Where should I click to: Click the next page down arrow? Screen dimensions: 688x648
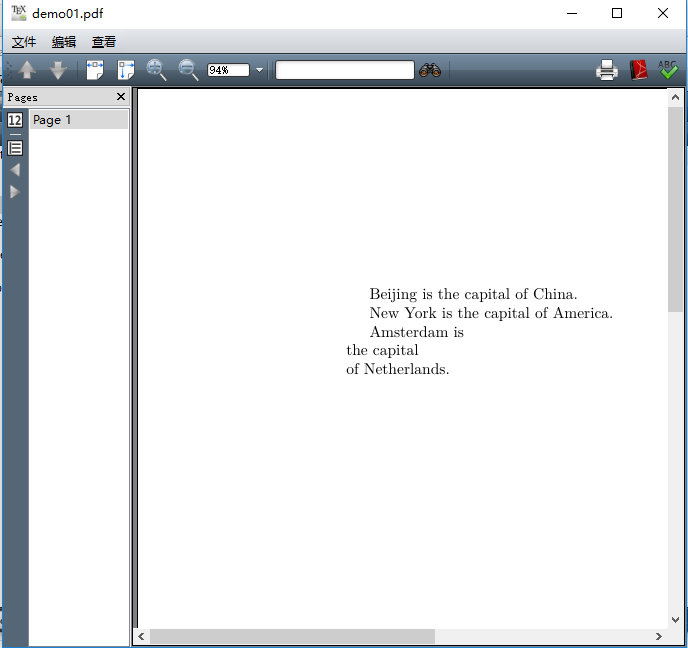click(x=58, y=70)
